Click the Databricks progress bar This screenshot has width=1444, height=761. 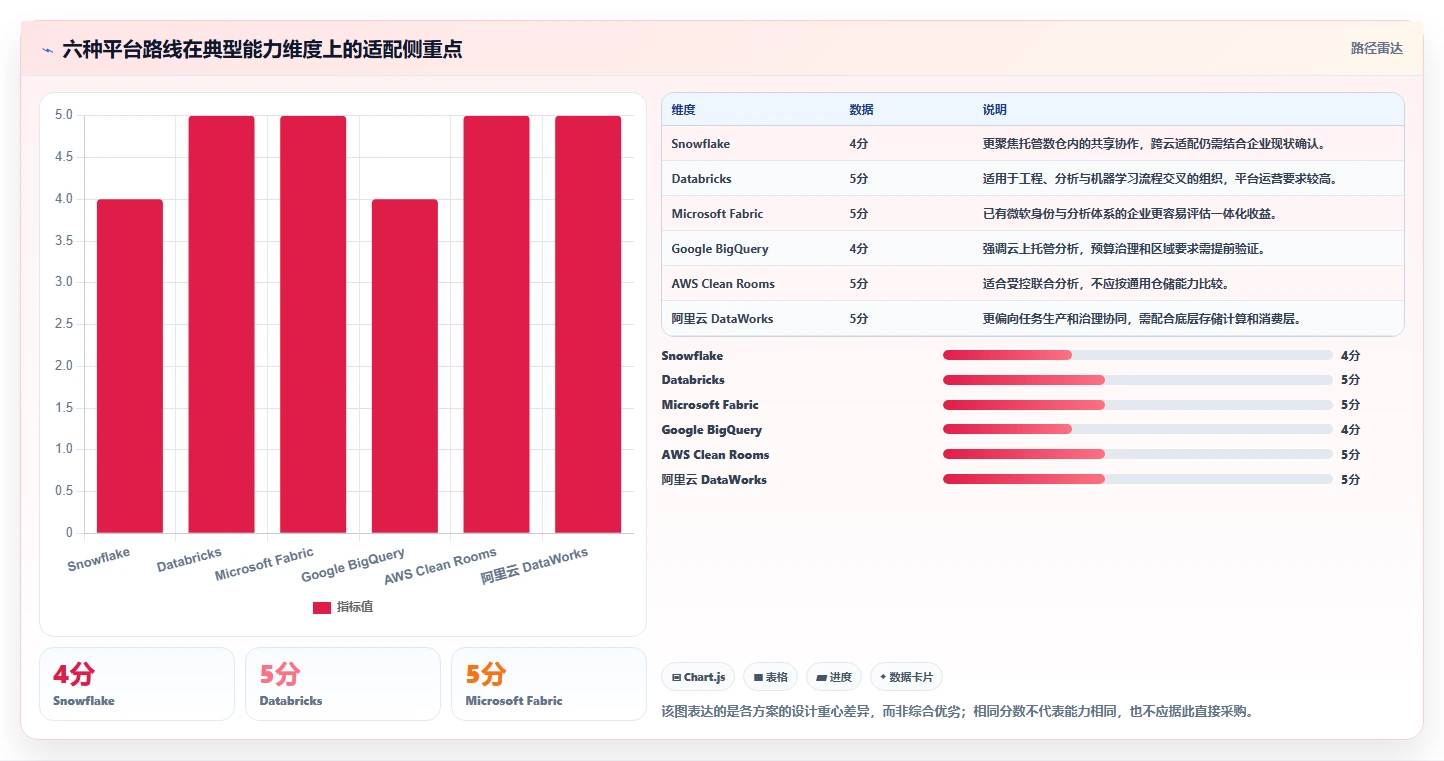(1137, 380)
